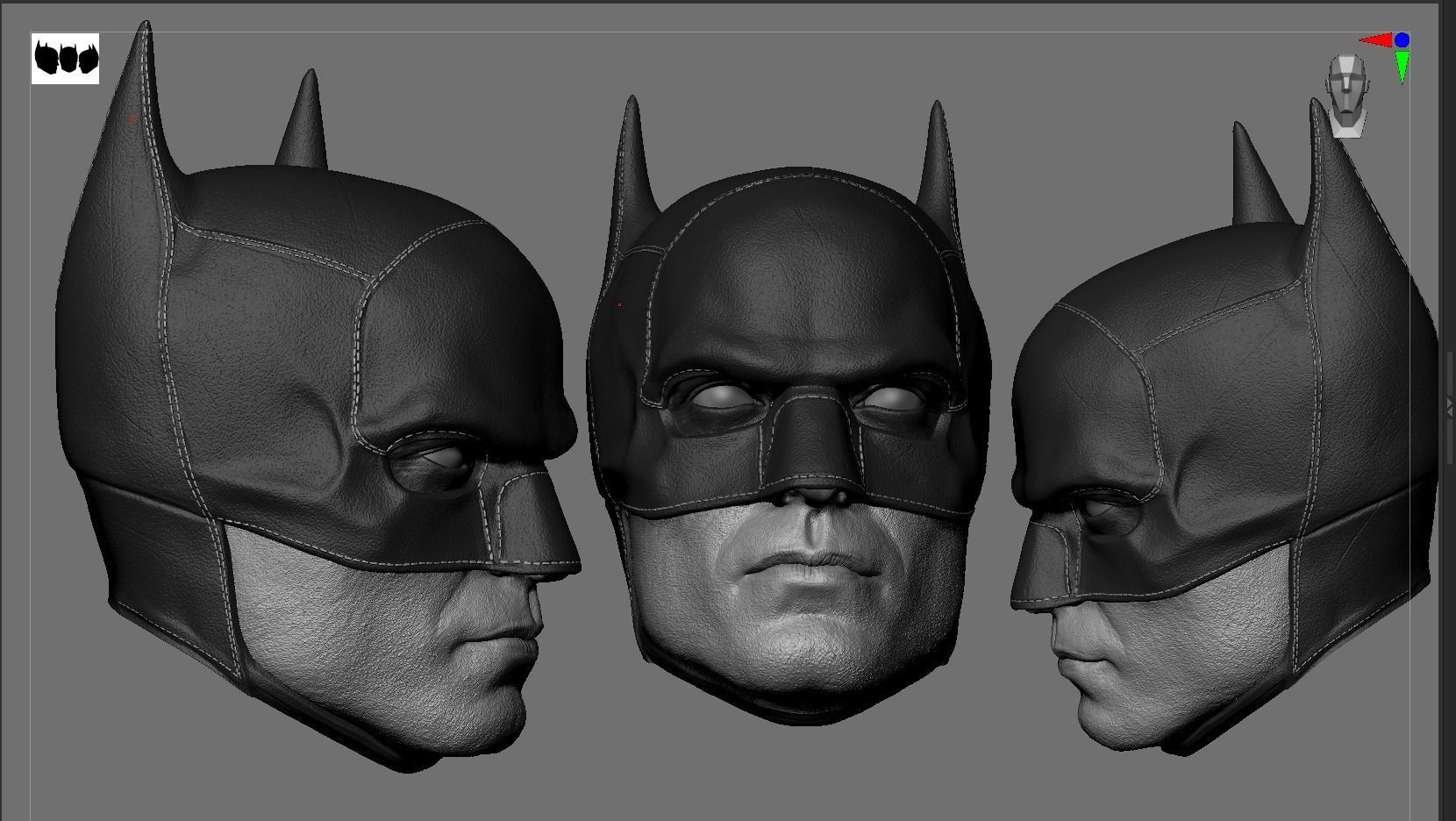Click the right tray divider expand arrows
Viewport: 1456px width, 821px height.
coord(1450,406)
